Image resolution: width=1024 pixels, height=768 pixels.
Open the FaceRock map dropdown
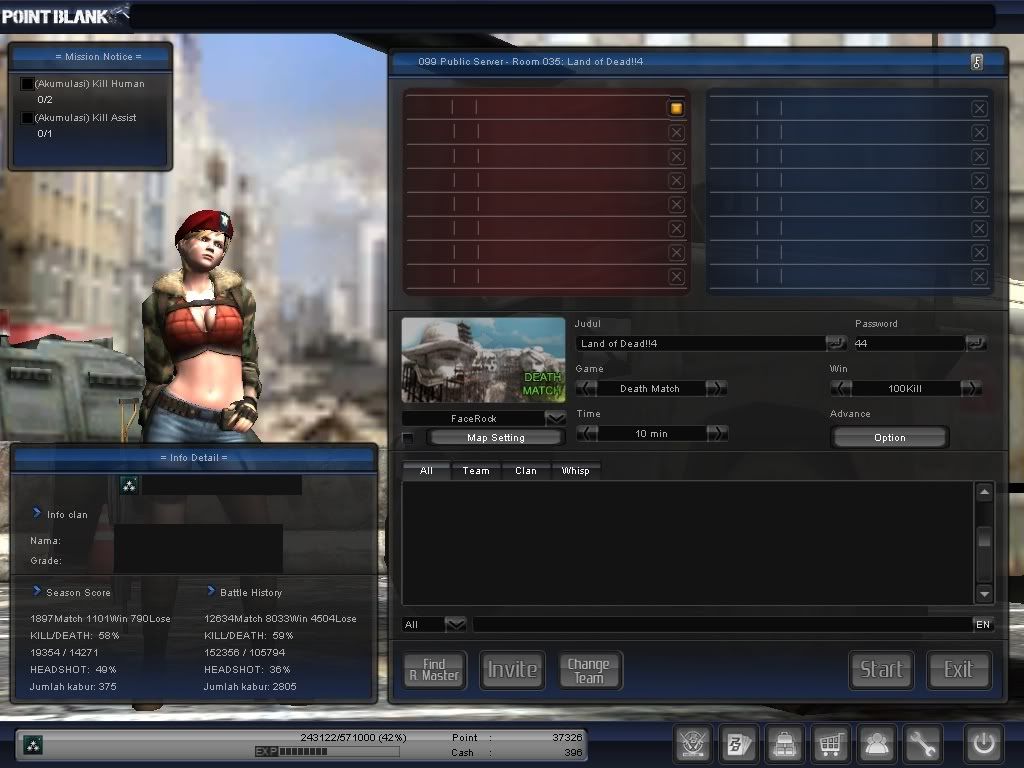click(555, 419)
